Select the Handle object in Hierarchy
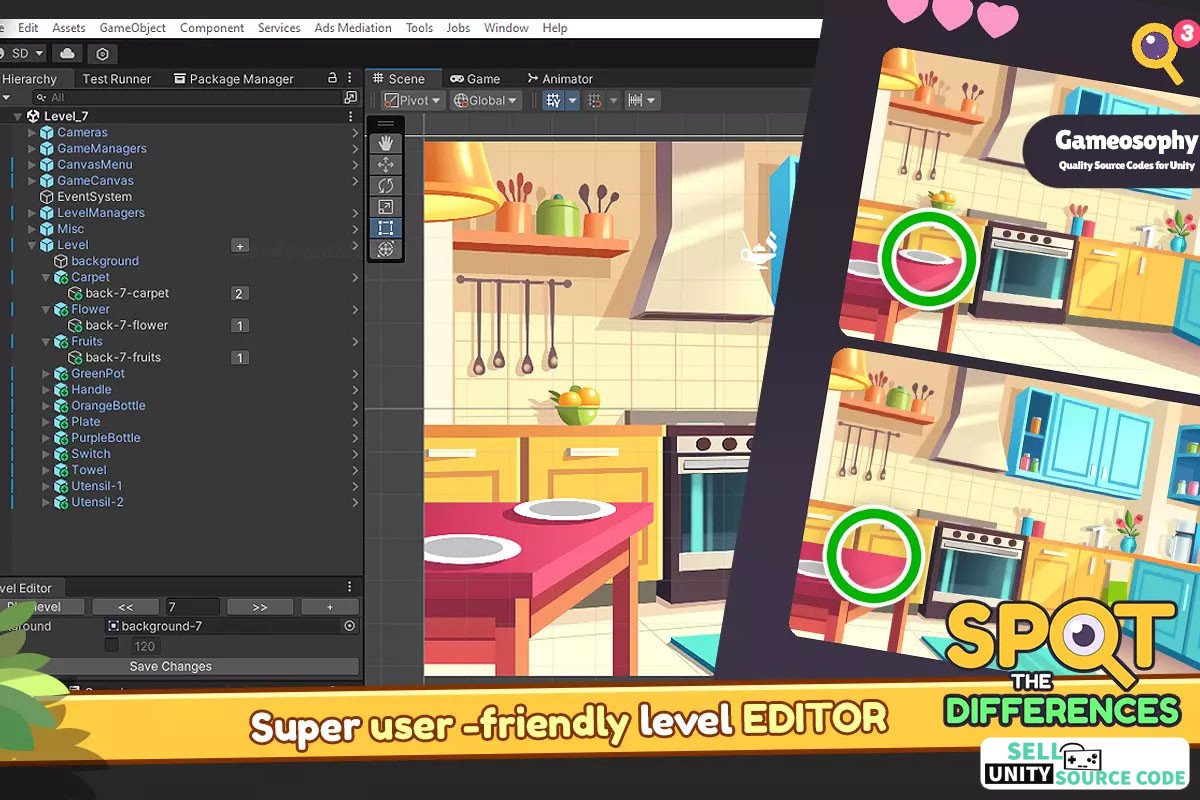The image size is (1200, 800). click(x=91, y=390)
